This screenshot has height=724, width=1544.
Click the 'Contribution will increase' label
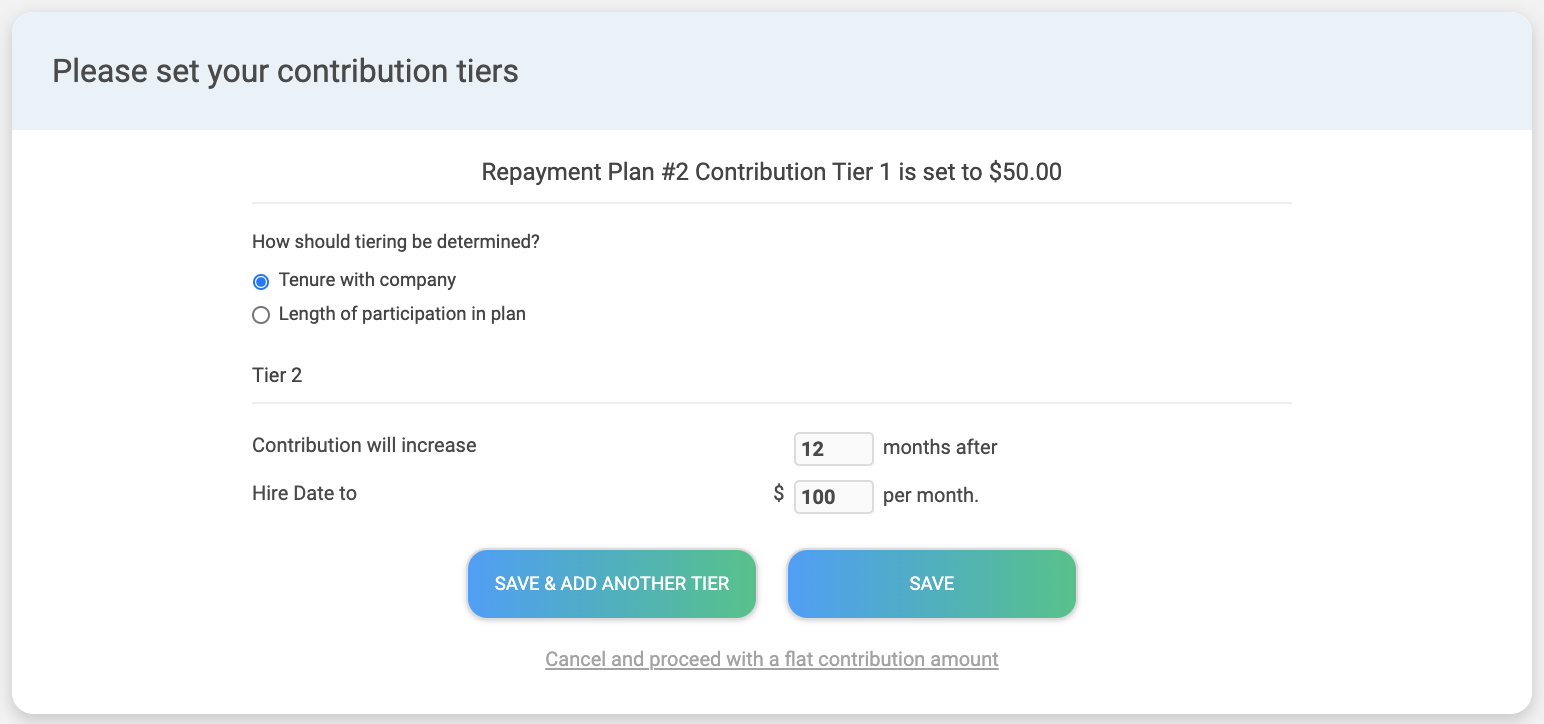pyautogui.click(x=364, y=445)
